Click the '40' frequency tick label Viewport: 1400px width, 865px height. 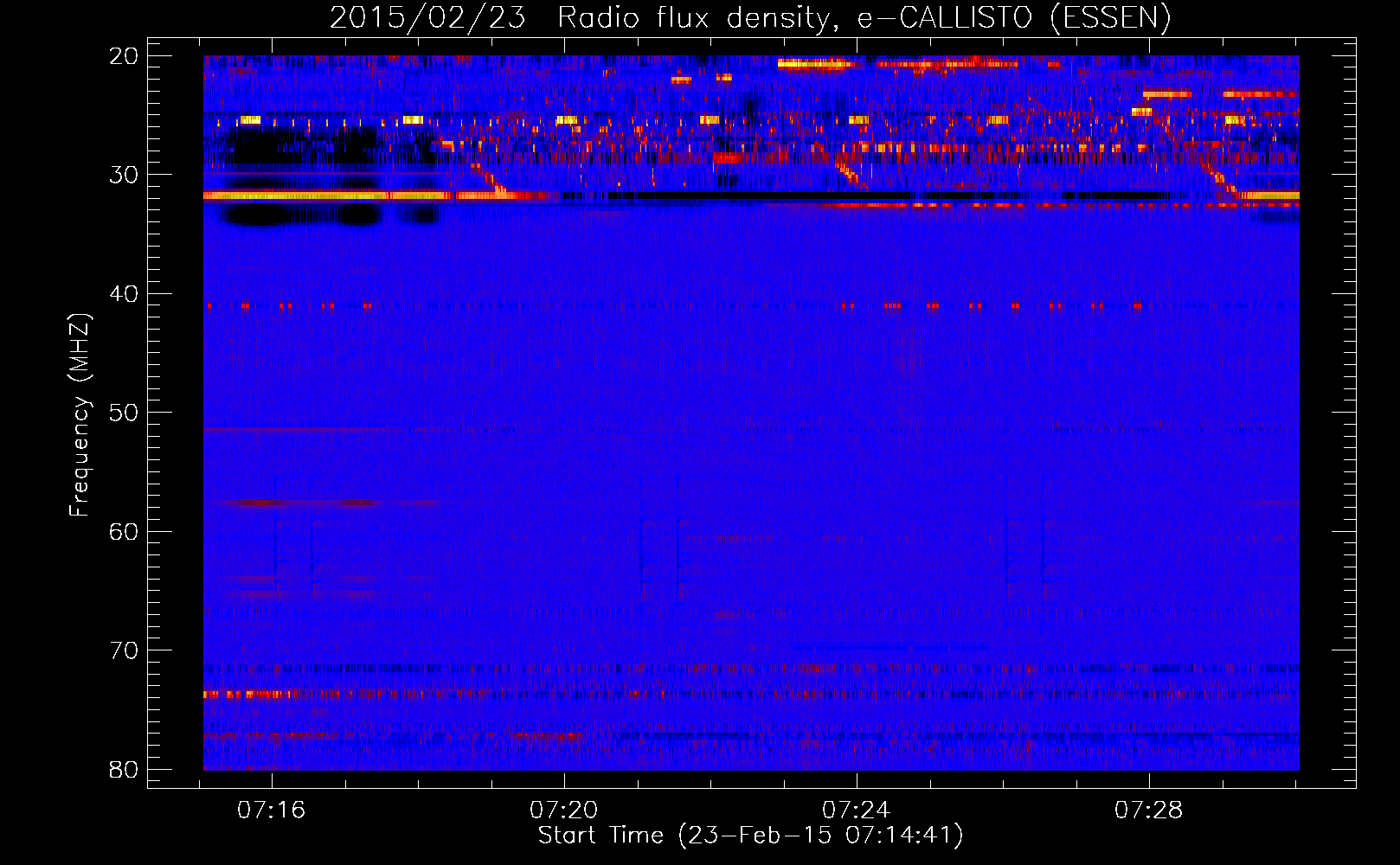coord(124,294)
